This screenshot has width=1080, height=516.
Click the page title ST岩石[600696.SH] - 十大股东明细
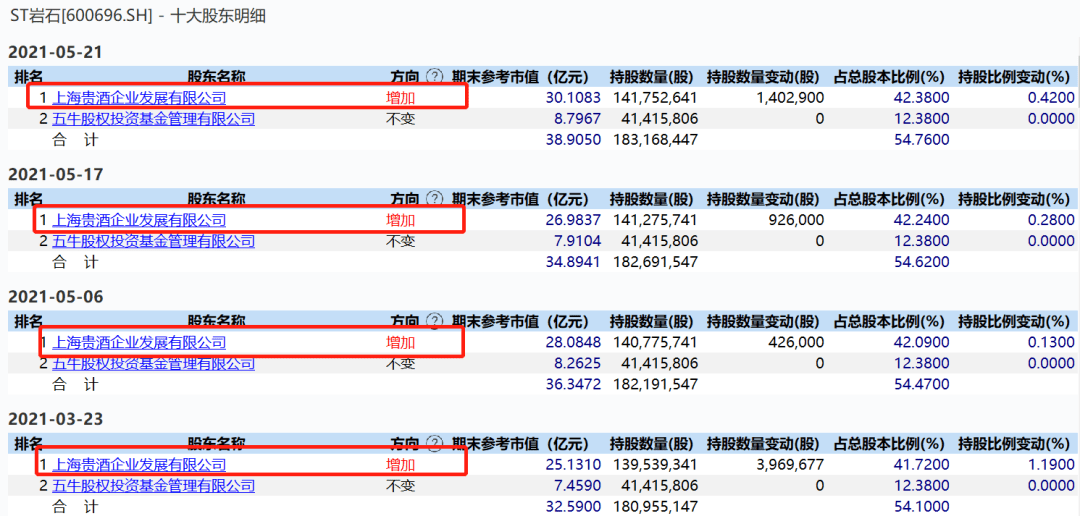tap(136, 17)
